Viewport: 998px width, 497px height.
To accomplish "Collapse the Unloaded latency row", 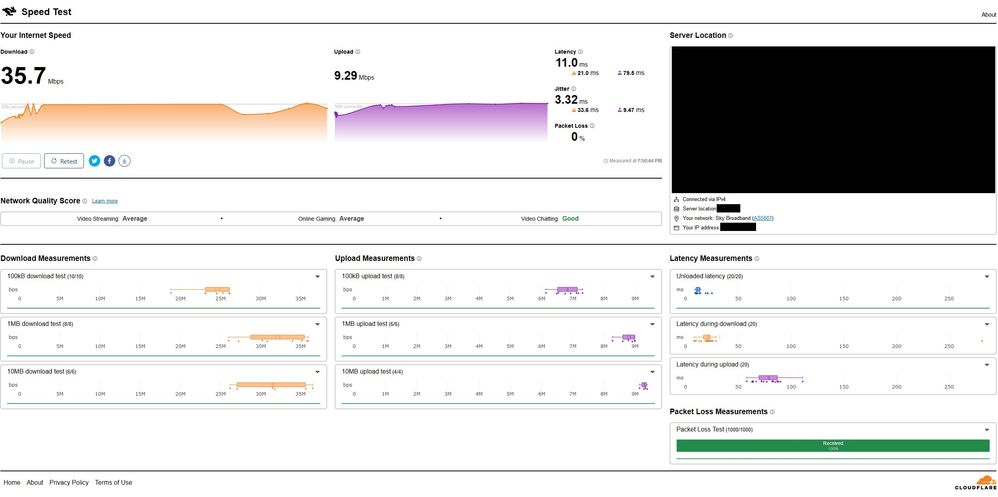I will [x=988, y=276].
